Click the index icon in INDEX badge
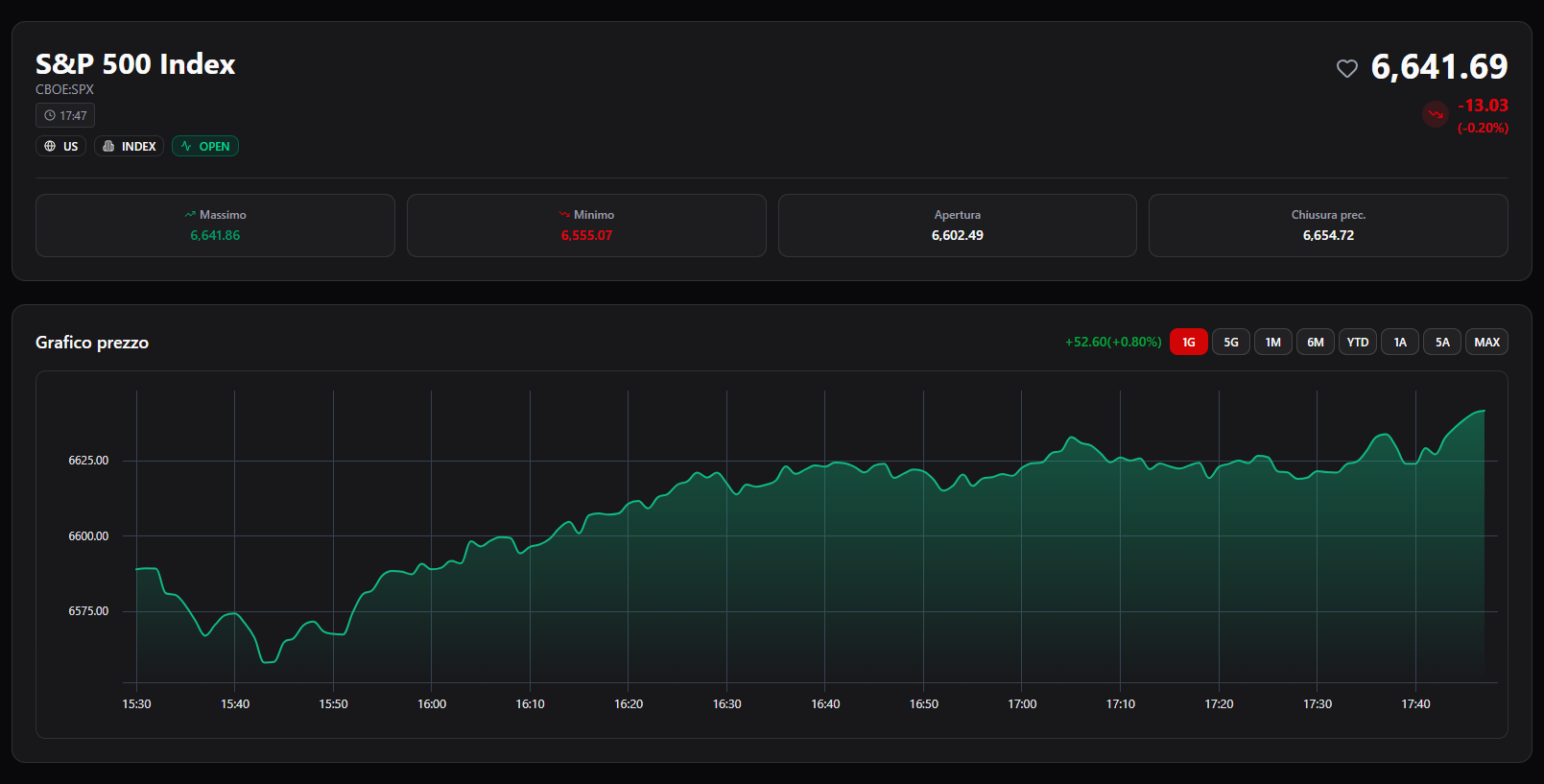Screen dimensions: 1544x784 pos(108,147)
